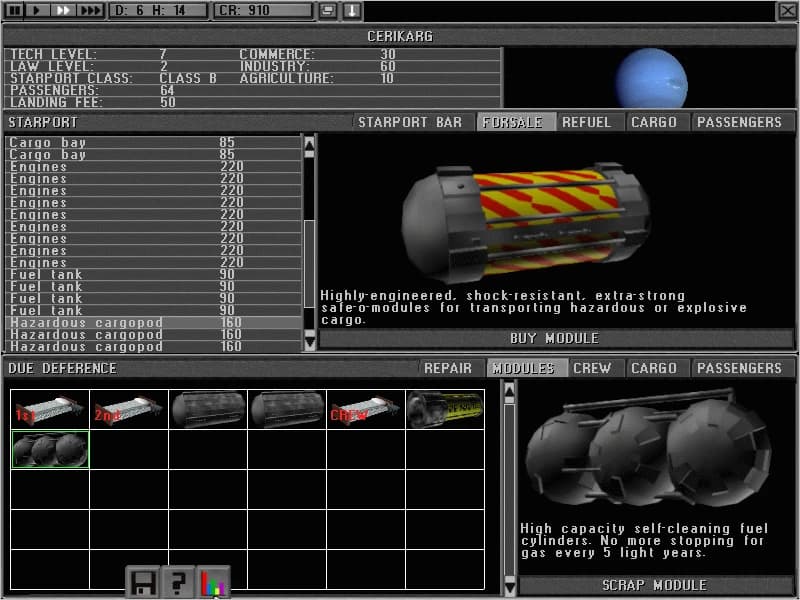The width and height of the screenshot is (800, 600).
Task: Set game speed to normal play
Action: point(37,10)
